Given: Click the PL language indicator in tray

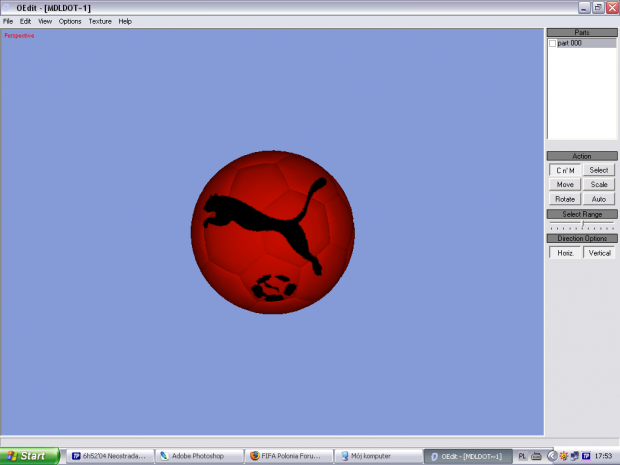Looking at the screenshot, I should click(523, 456).
